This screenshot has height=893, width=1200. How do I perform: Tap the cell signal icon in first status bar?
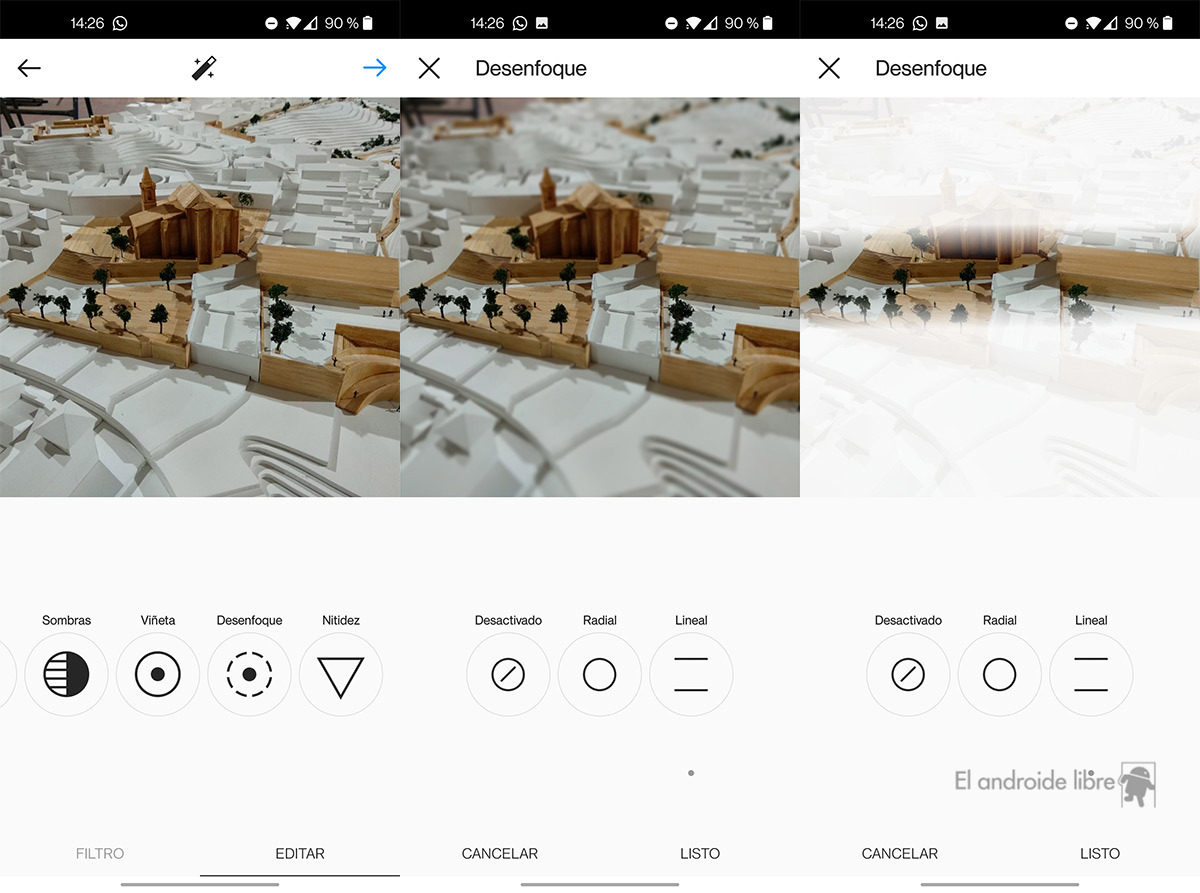click(312, 23)
